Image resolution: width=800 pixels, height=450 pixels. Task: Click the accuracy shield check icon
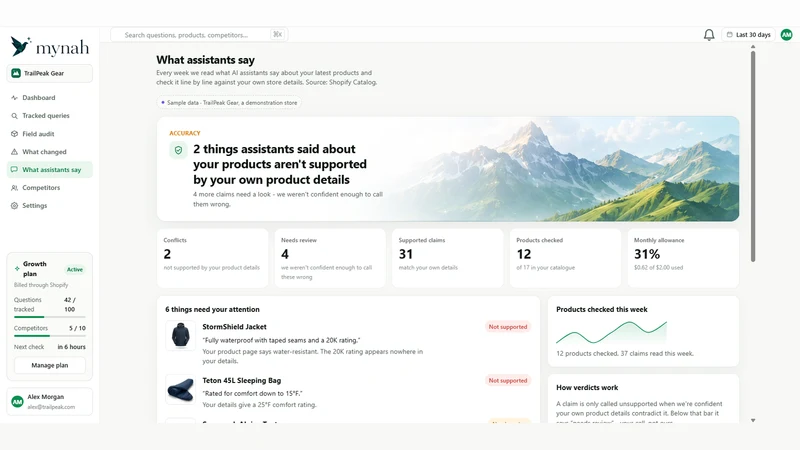tap(178, 150)
